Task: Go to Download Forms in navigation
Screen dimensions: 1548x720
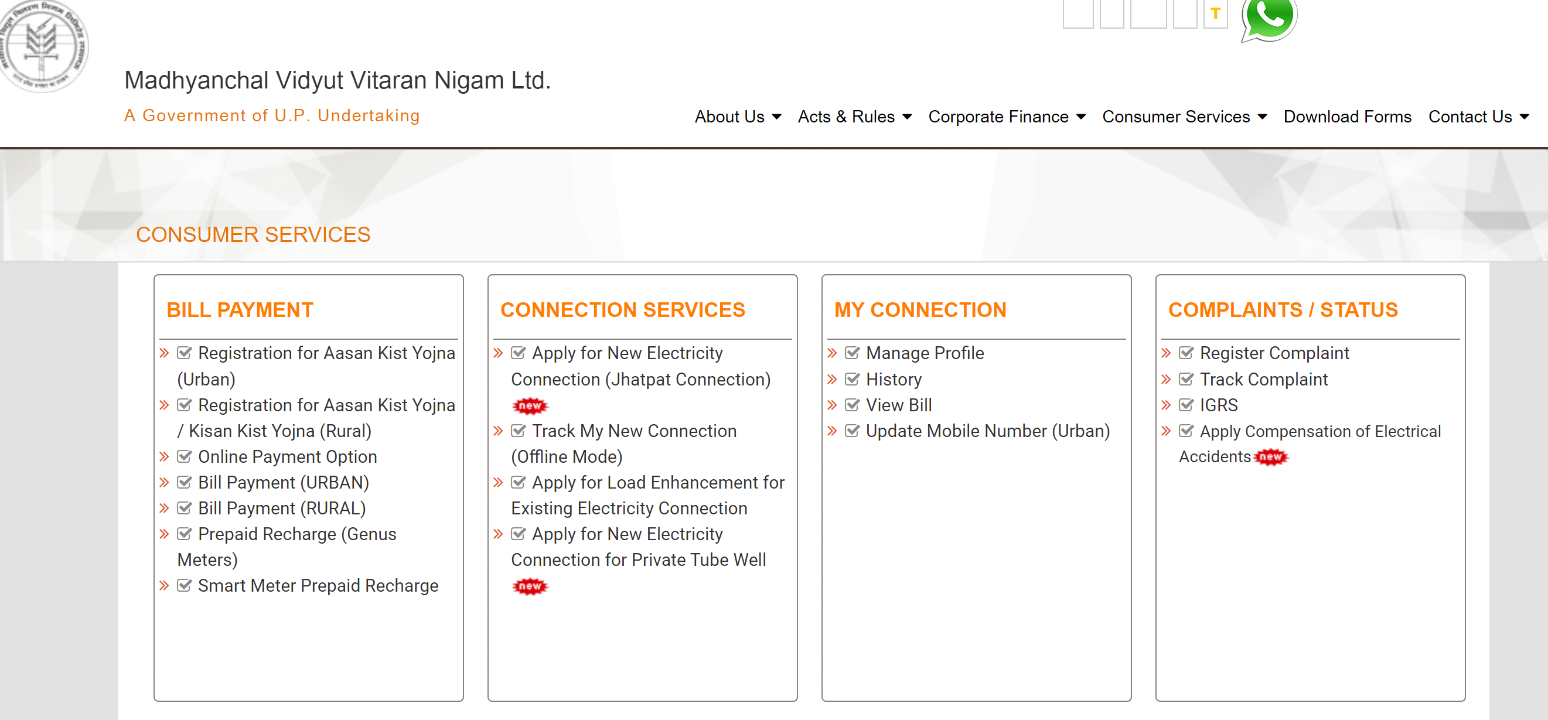Action: coord(1348,117)
